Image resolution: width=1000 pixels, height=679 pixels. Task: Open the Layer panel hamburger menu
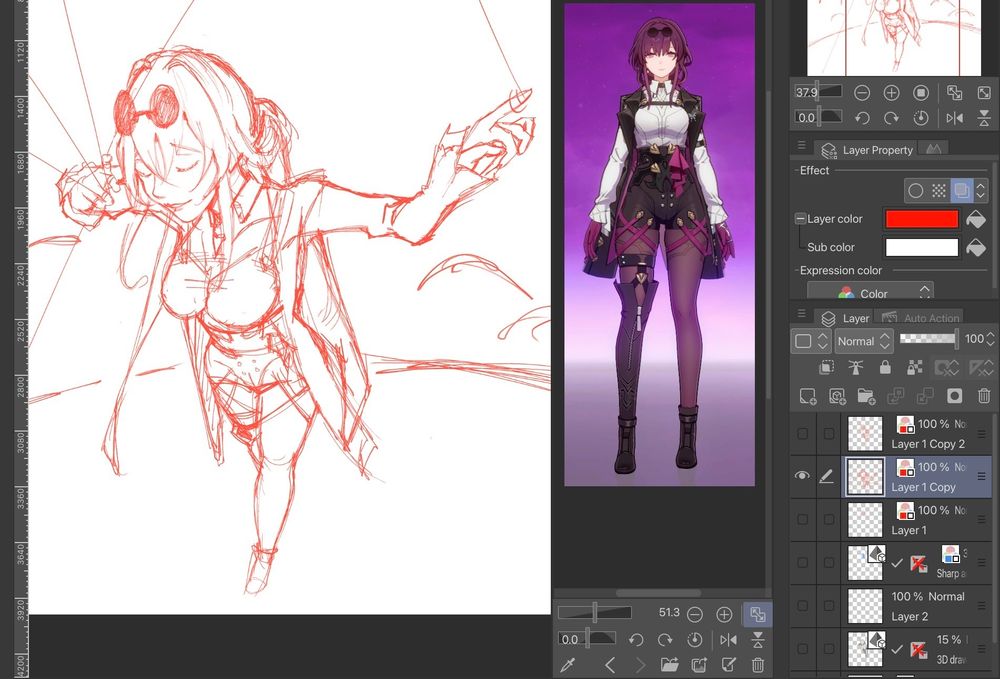coord(802,314)
